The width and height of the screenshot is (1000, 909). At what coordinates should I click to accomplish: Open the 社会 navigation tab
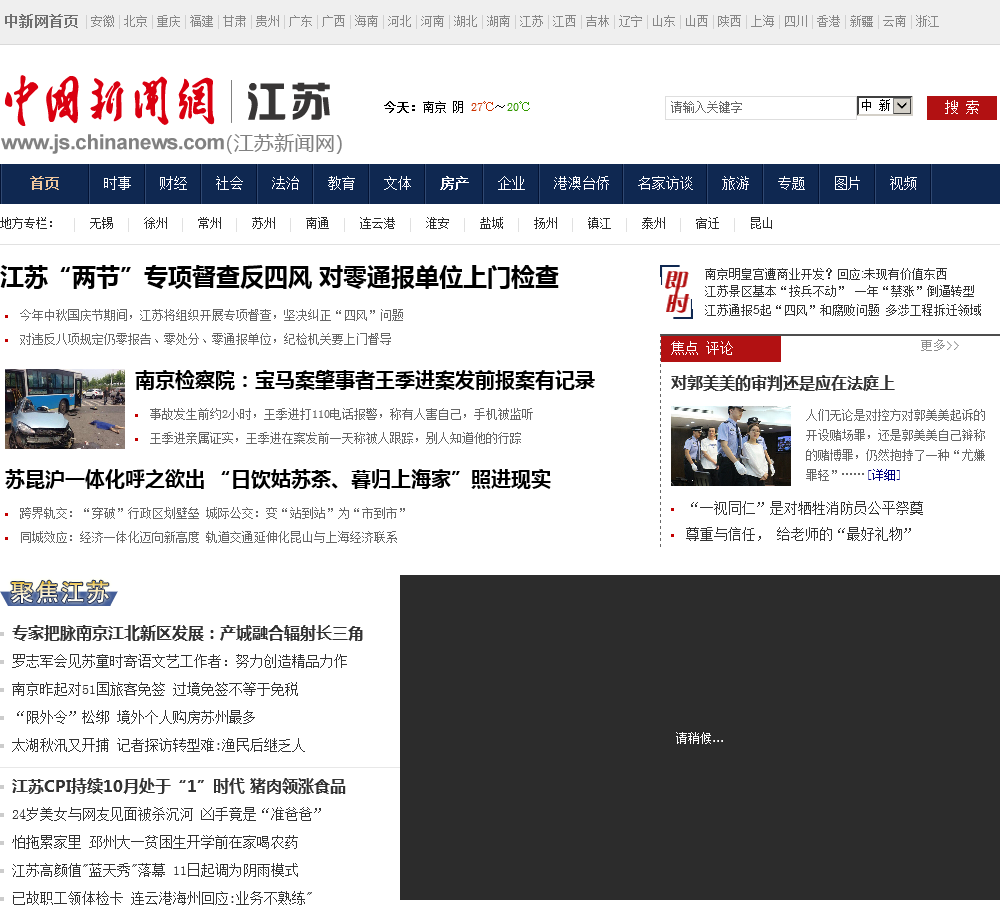tap(230, 184)
